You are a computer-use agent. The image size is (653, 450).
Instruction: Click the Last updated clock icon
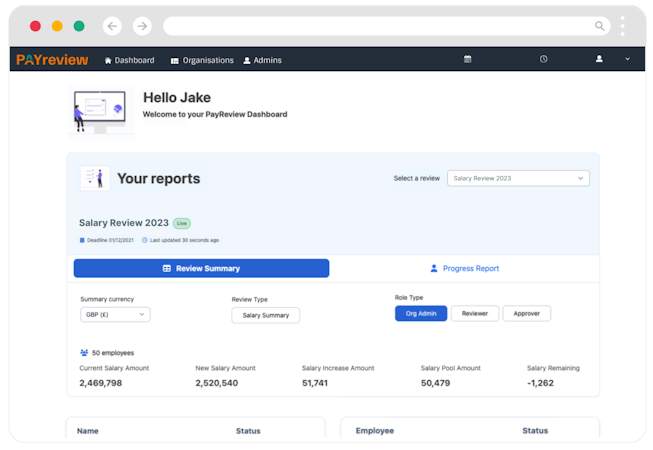[x=145, y=240]
